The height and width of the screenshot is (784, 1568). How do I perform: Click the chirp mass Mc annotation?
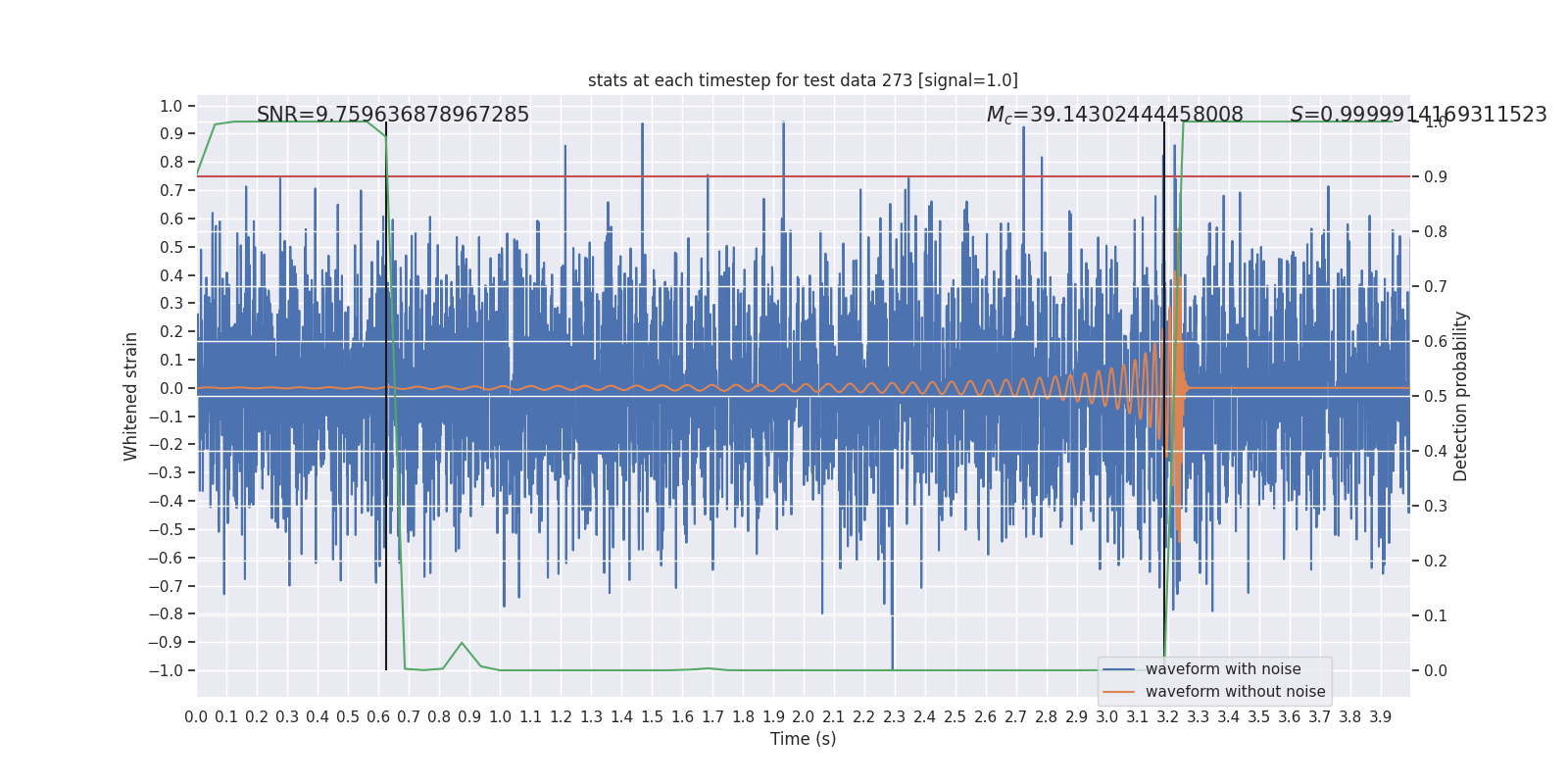coord(1114,115)
